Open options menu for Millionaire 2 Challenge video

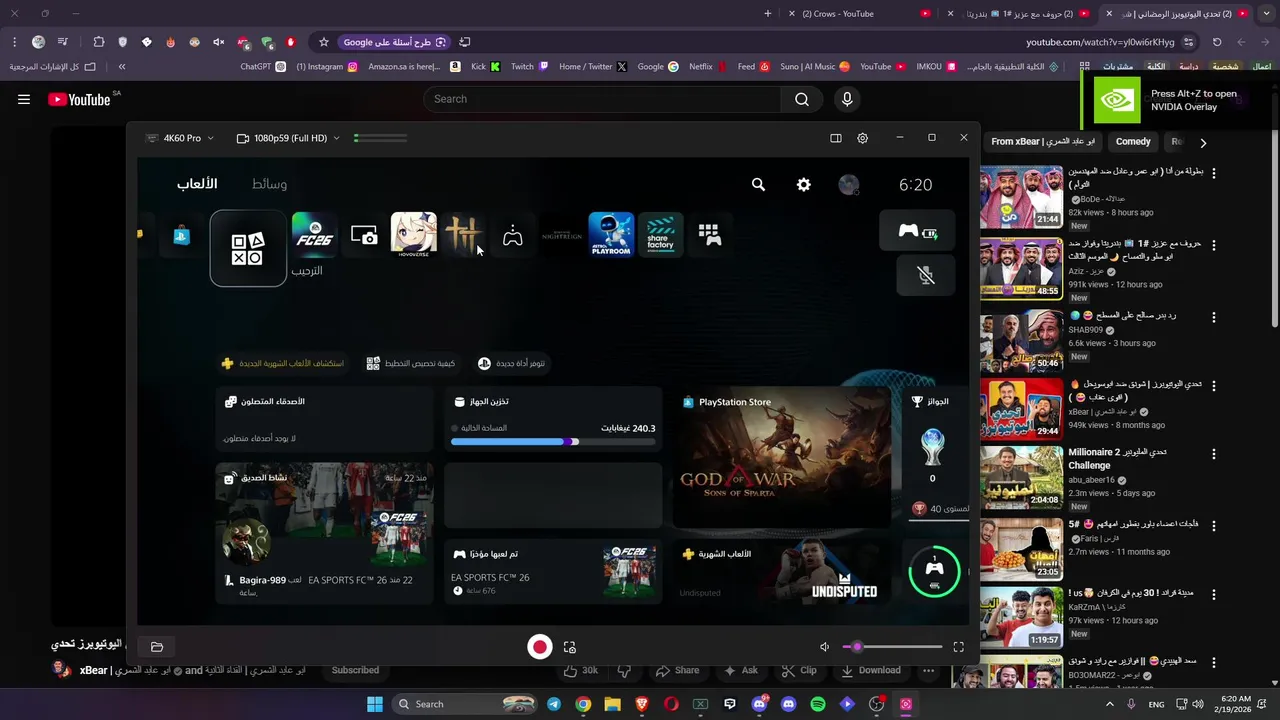point(1214,454)
